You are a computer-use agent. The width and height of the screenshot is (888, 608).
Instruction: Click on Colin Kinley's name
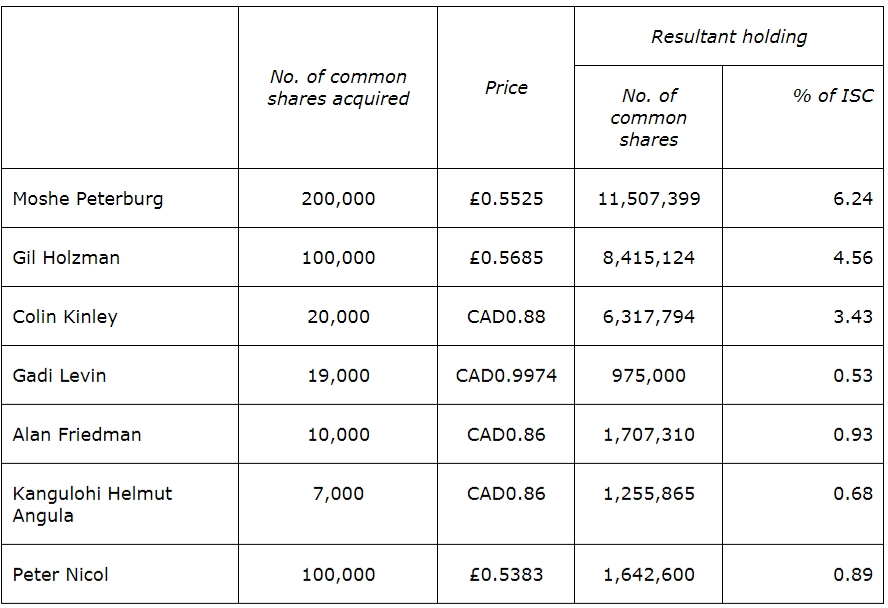[65, 317]
